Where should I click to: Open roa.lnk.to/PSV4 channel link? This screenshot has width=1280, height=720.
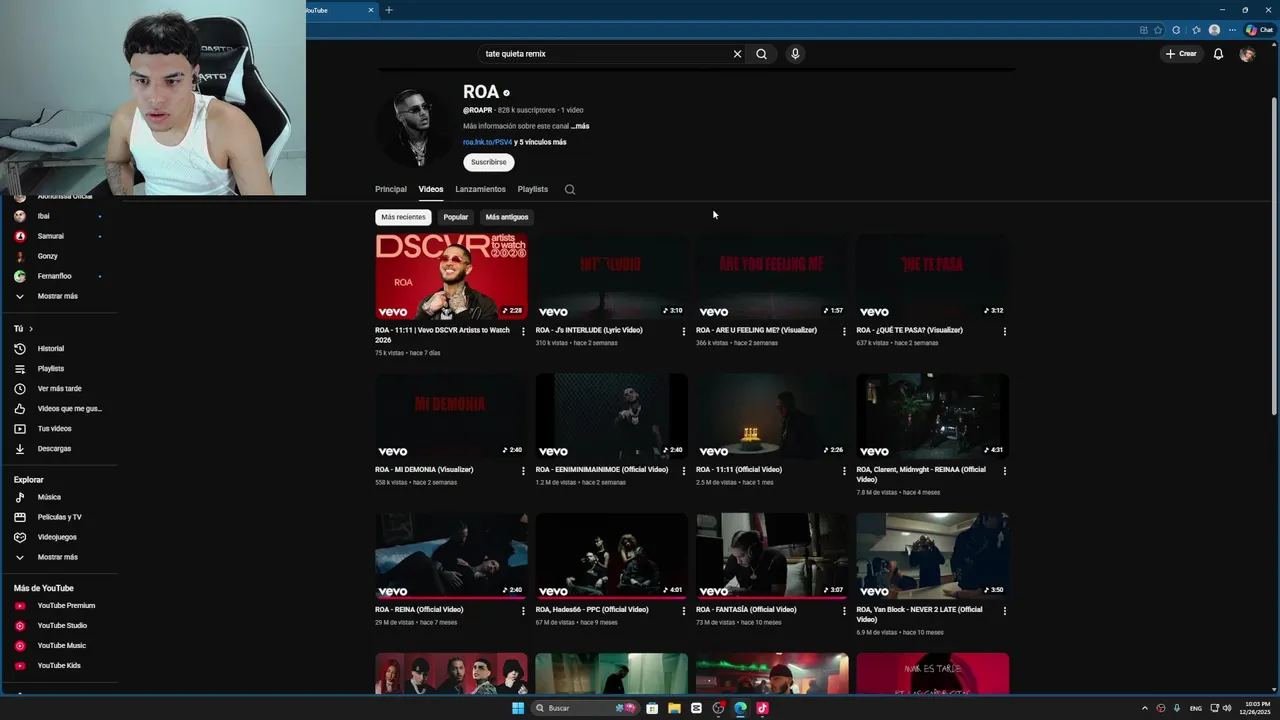(x=487, y=142)
